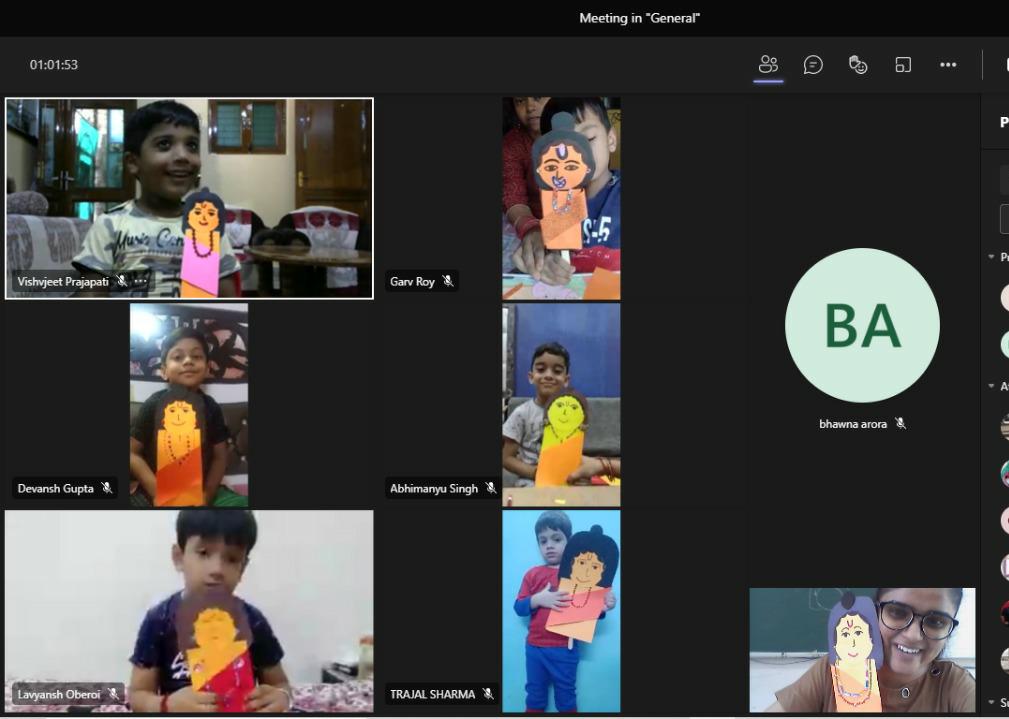Click the Devansh Gupta name label

pos(55,489)
